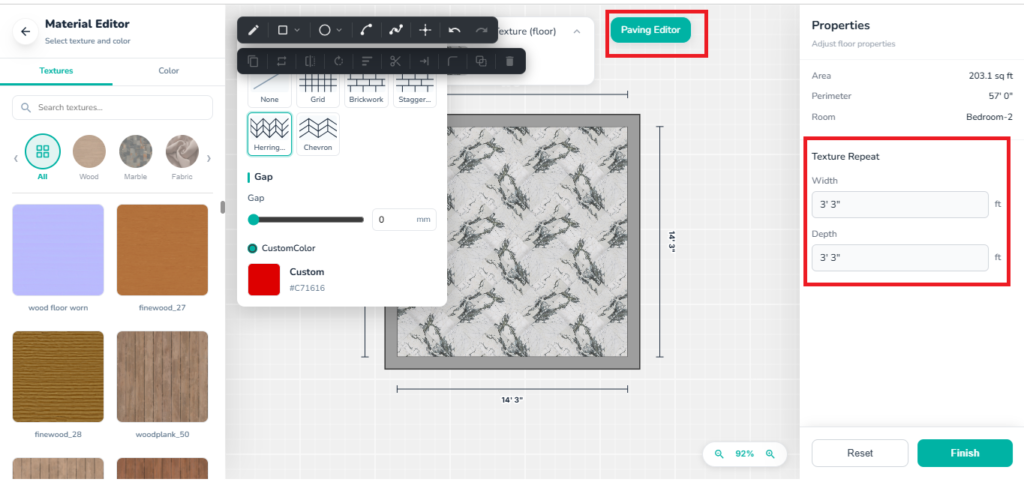The width and height of the screenshot is (1024, 482).
Task: Click the Gap value mm field
Action: pos(404,219)
